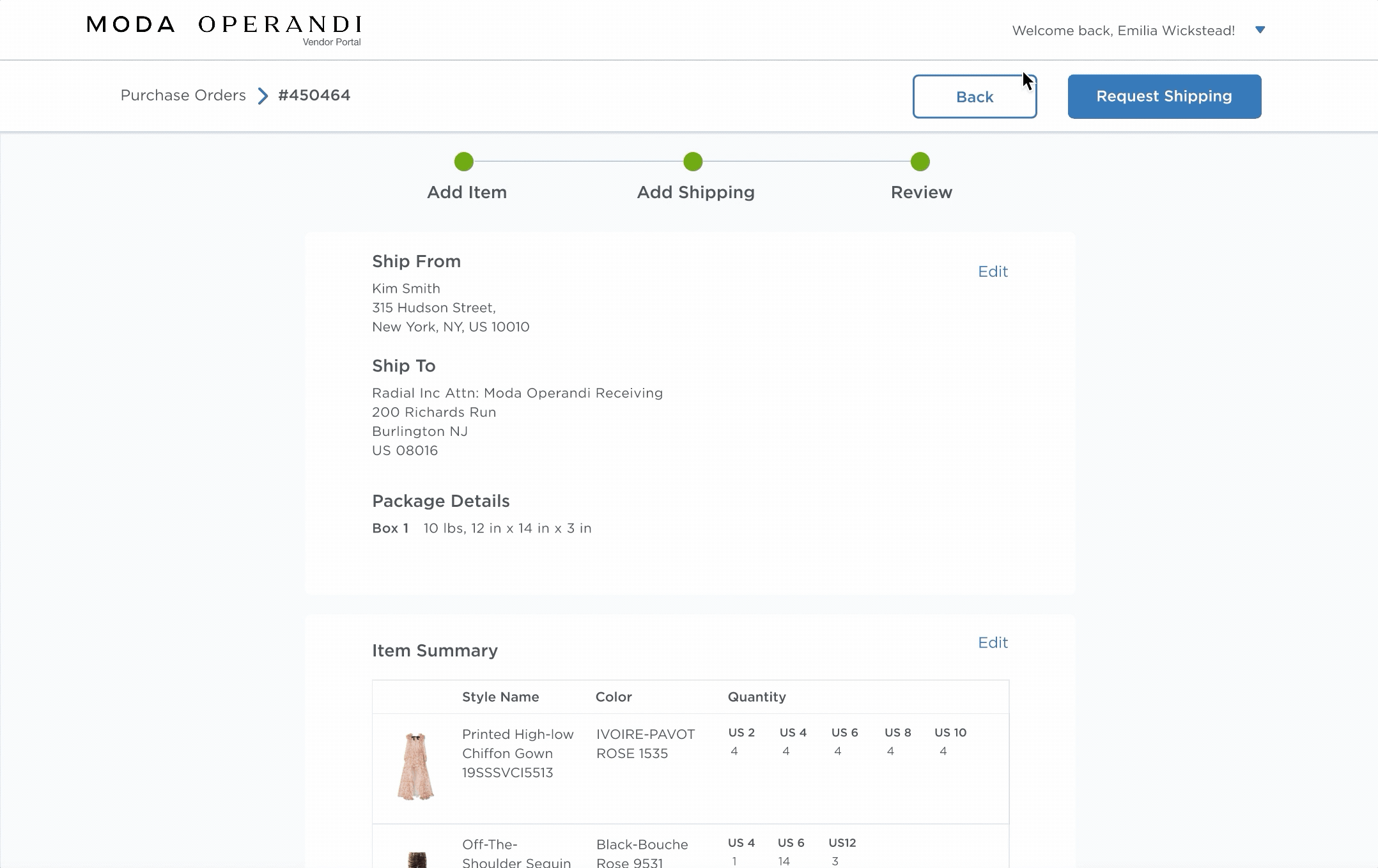Select order number #450464 breadcrumb
1378x868 pixels.
(x=314, y=95)
